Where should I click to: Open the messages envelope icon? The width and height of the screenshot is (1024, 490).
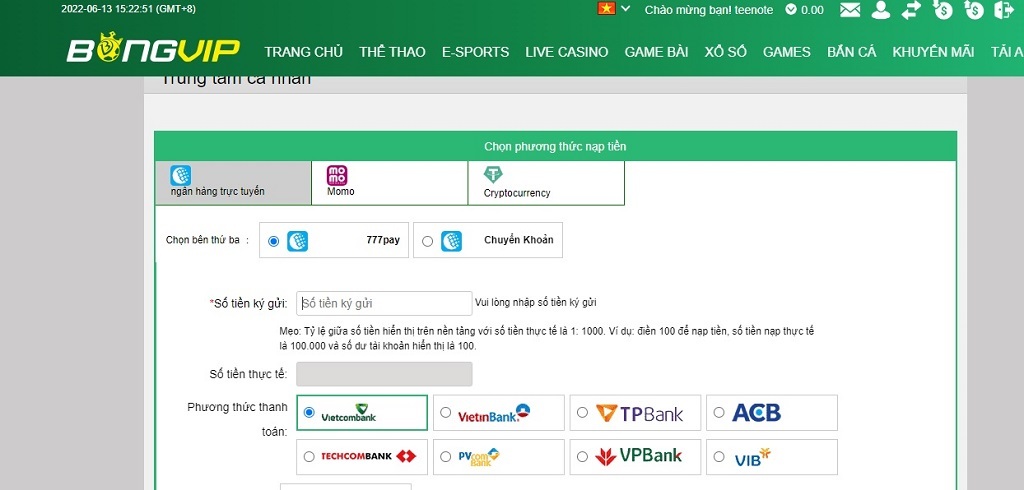click(x=850, y=10)
